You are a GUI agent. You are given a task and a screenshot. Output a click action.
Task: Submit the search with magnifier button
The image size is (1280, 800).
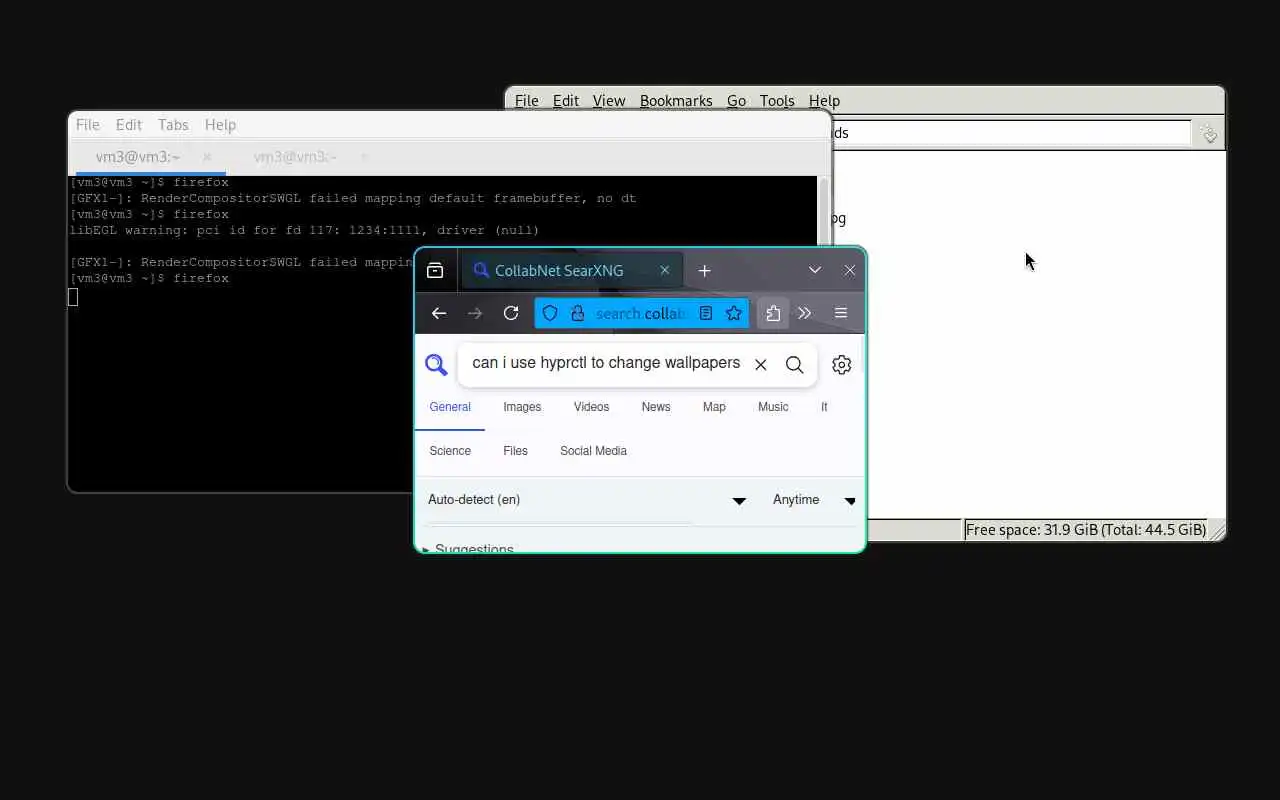(795, 365)
